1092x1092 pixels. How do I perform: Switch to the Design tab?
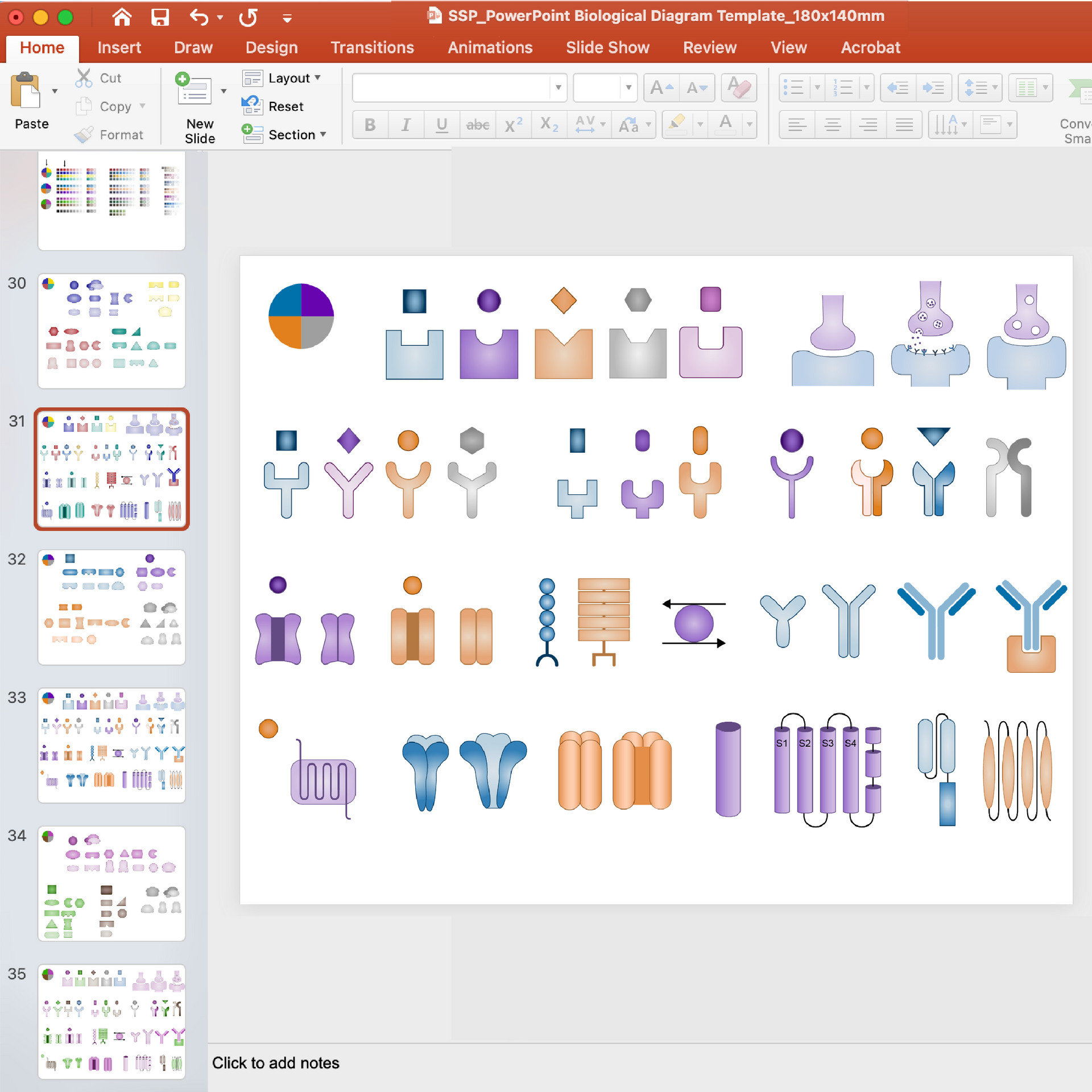[x=272, y=48]
